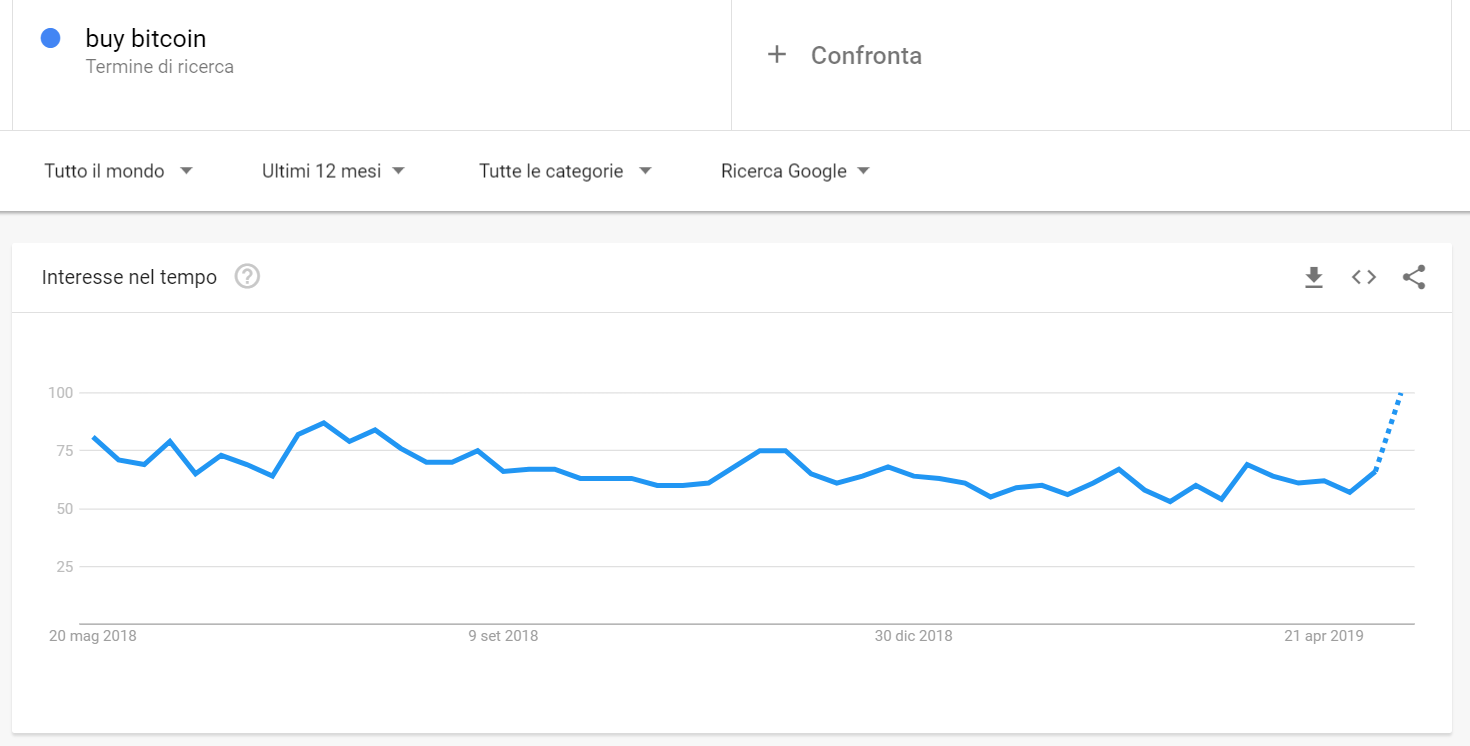Click the Termine di ricerca label

point(160,67)
